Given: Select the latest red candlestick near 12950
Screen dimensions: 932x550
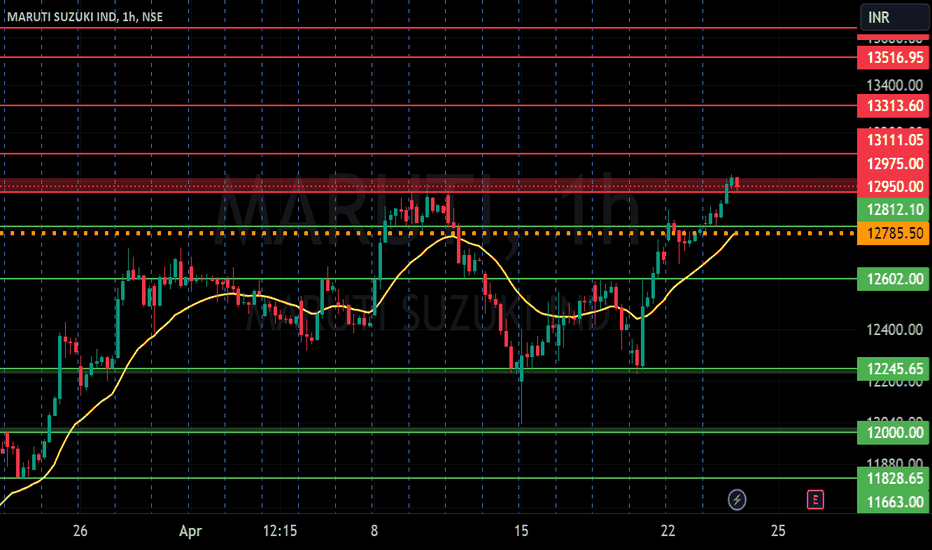Looking at the screenshot, I should pyautogui.click(x=737, y=183).
